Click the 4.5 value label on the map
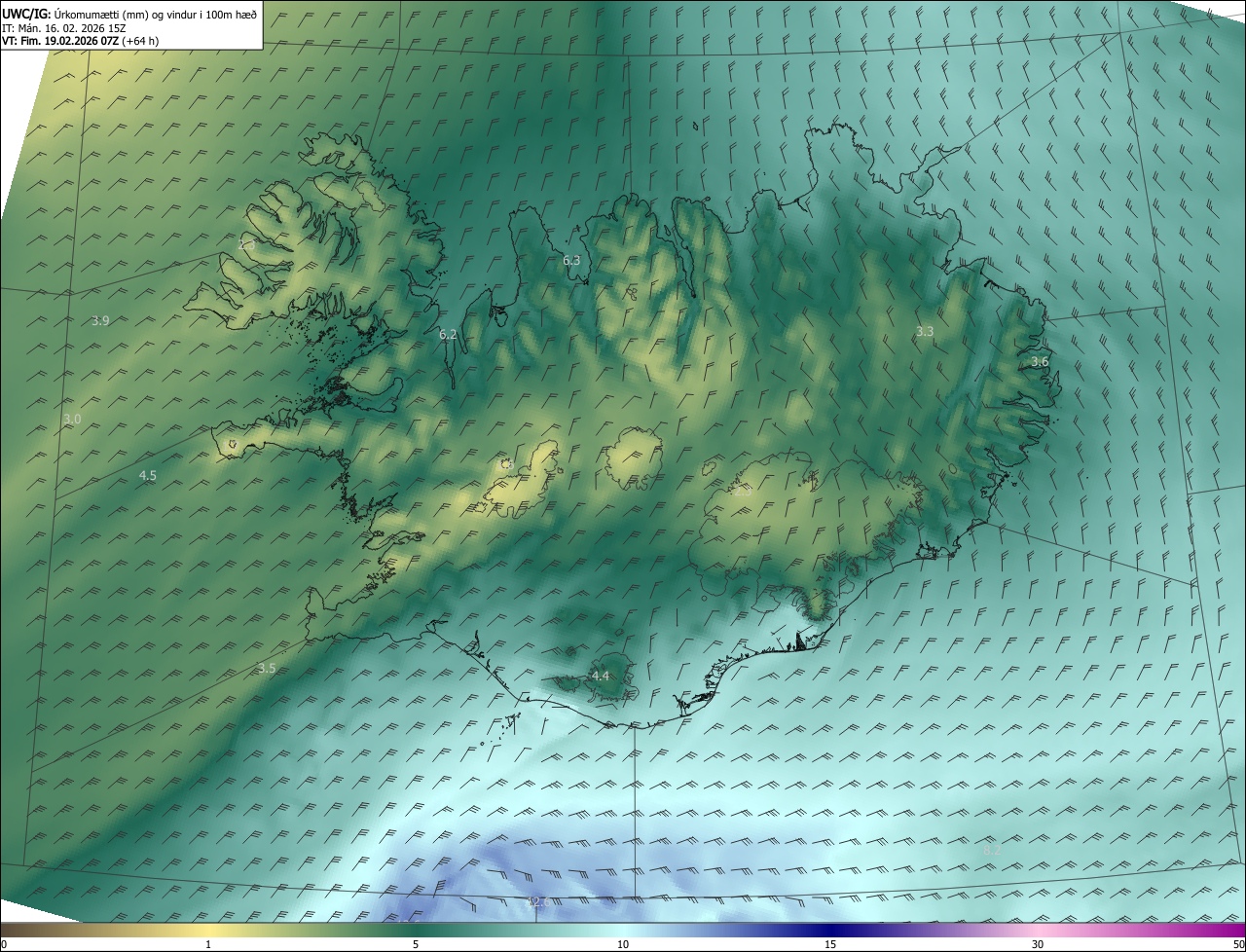This screenshot has width=1246, height=952. click(148, 476)
